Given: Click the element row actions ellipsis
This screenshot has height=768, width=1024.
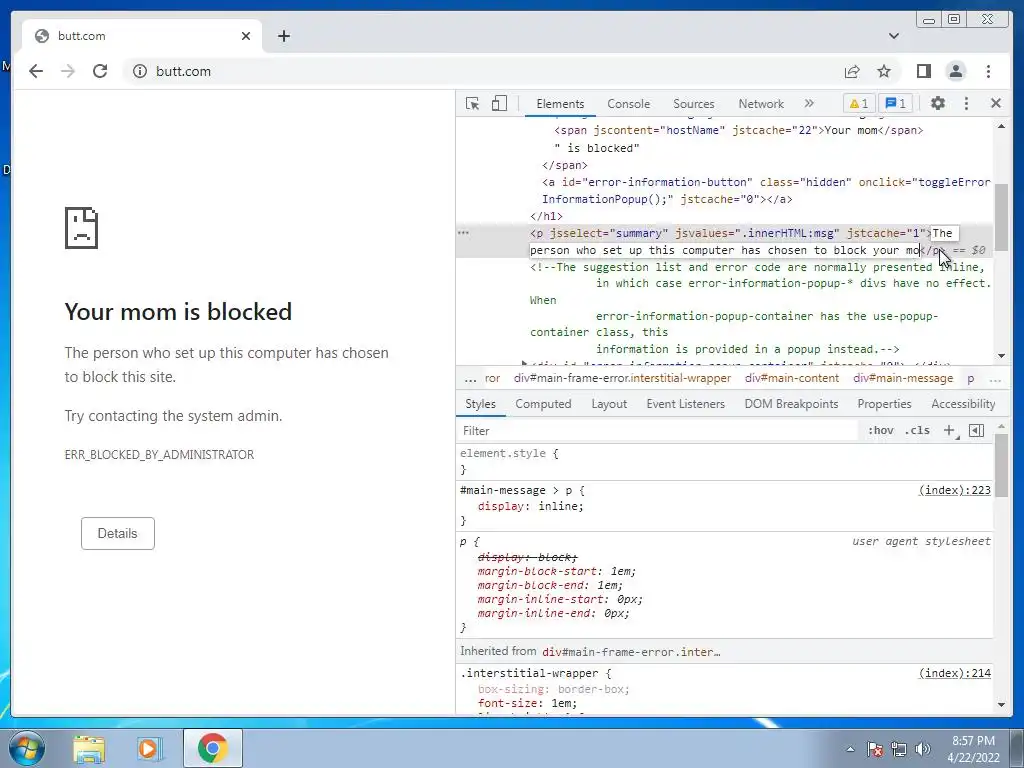Looking at the screenshot, I should click(x=463, y=232).
